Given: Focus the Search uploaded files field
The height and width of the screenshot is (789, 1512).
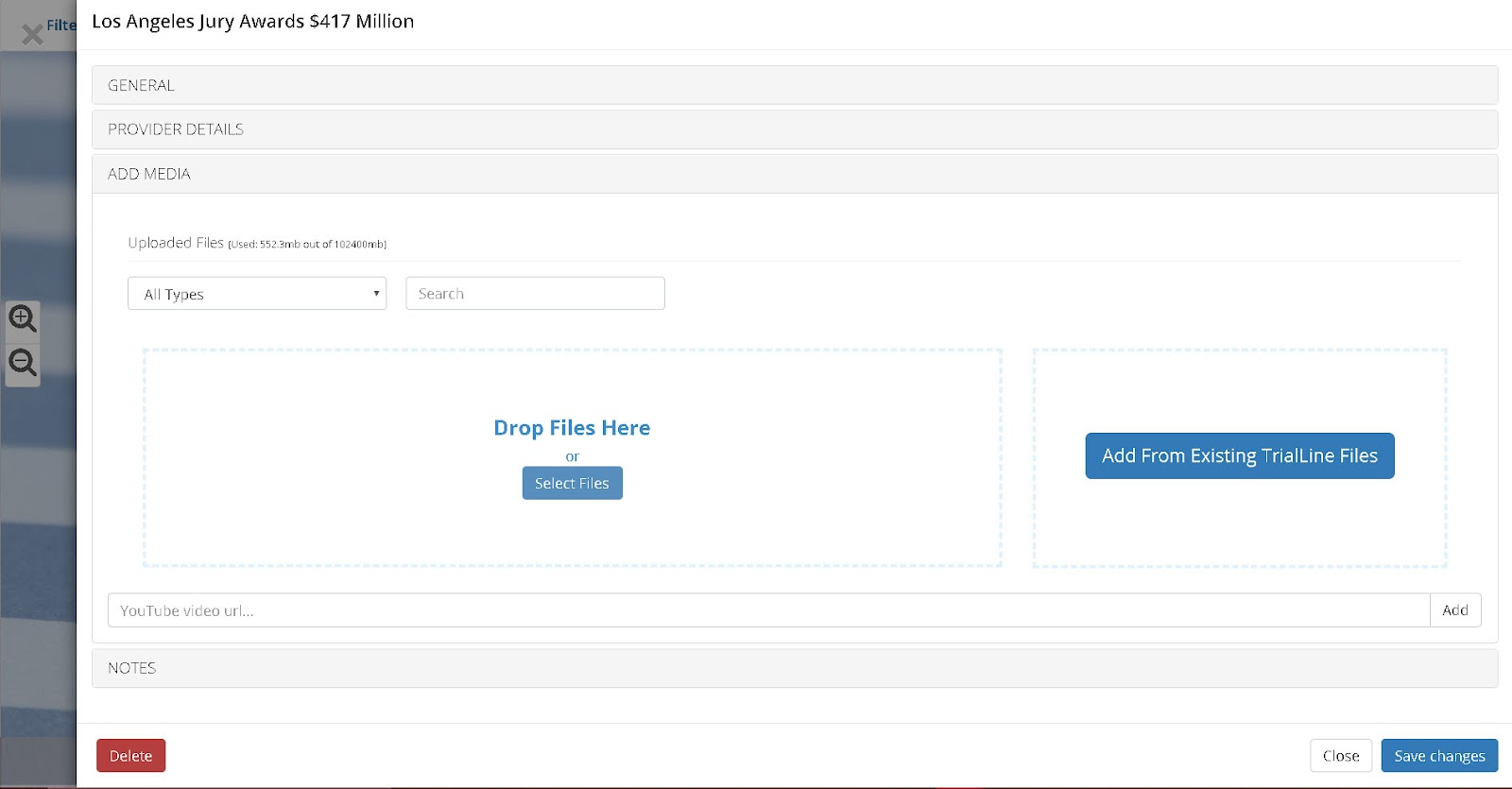Looking at the screenshot, I should pos(535,294).
